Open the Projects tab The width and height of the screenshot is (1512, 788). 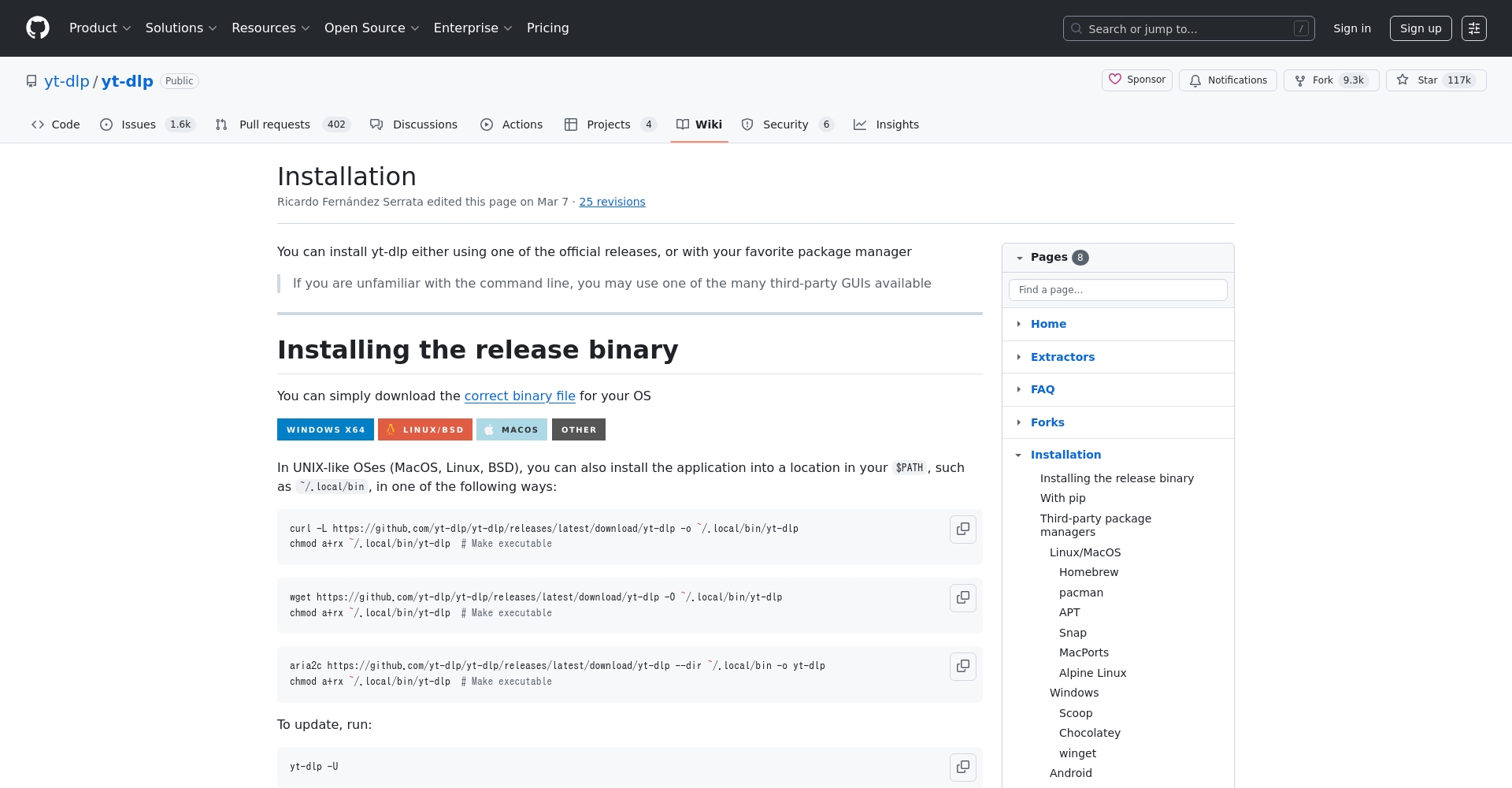(610, 125)
